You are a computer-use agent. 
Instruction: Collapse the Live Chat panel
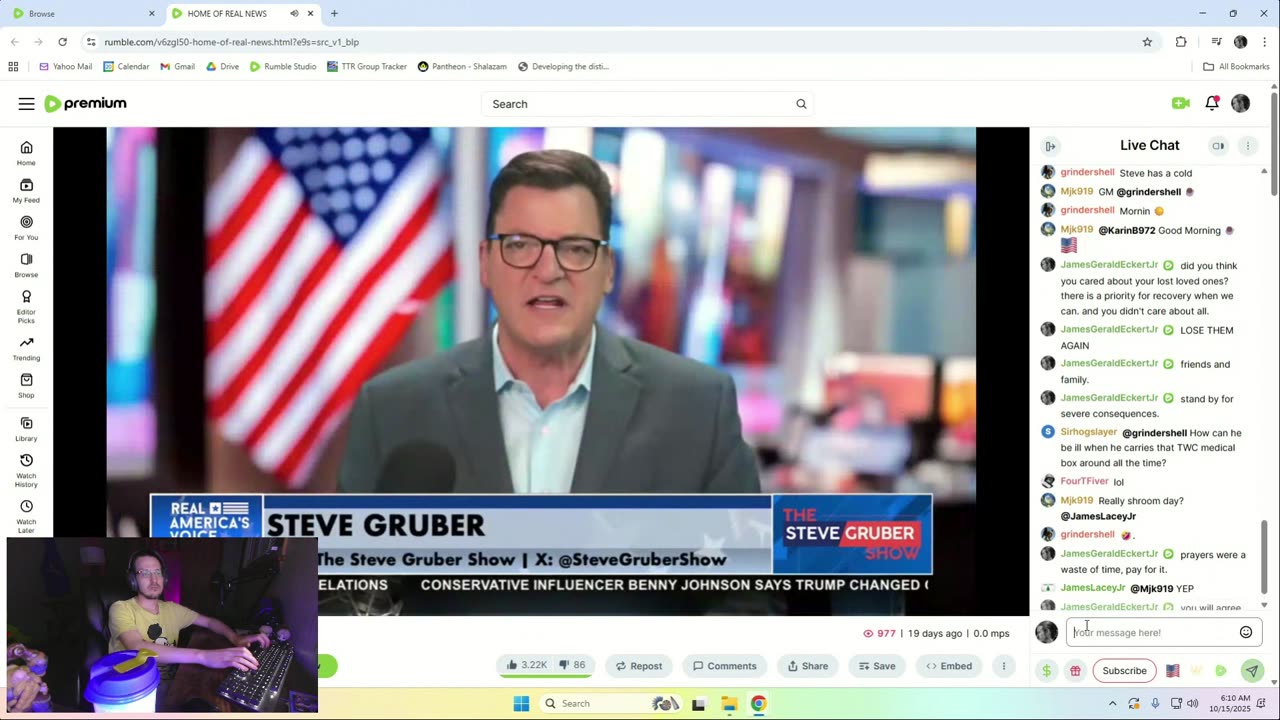click(x=1050, y=146)
